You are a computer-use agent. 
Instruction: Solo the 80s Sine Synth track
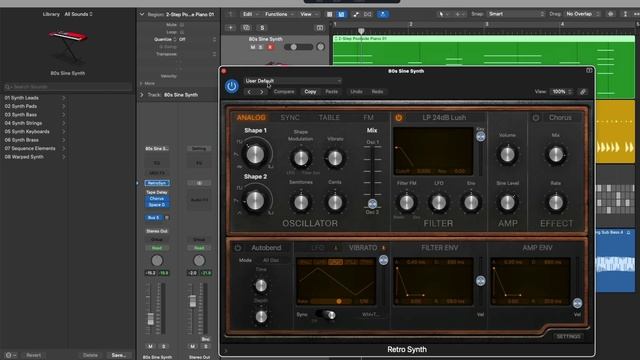[261, 47]
